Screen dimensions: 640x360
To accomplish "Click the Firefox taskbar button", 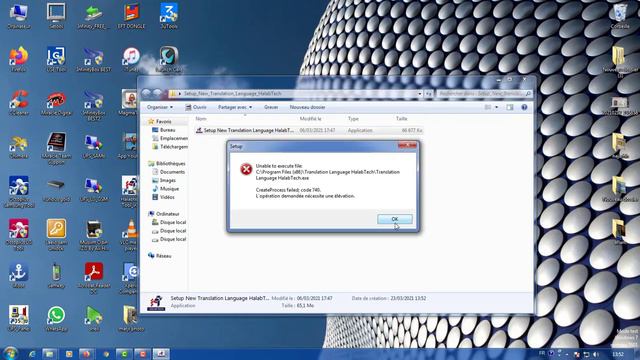I will pos(86,354).
